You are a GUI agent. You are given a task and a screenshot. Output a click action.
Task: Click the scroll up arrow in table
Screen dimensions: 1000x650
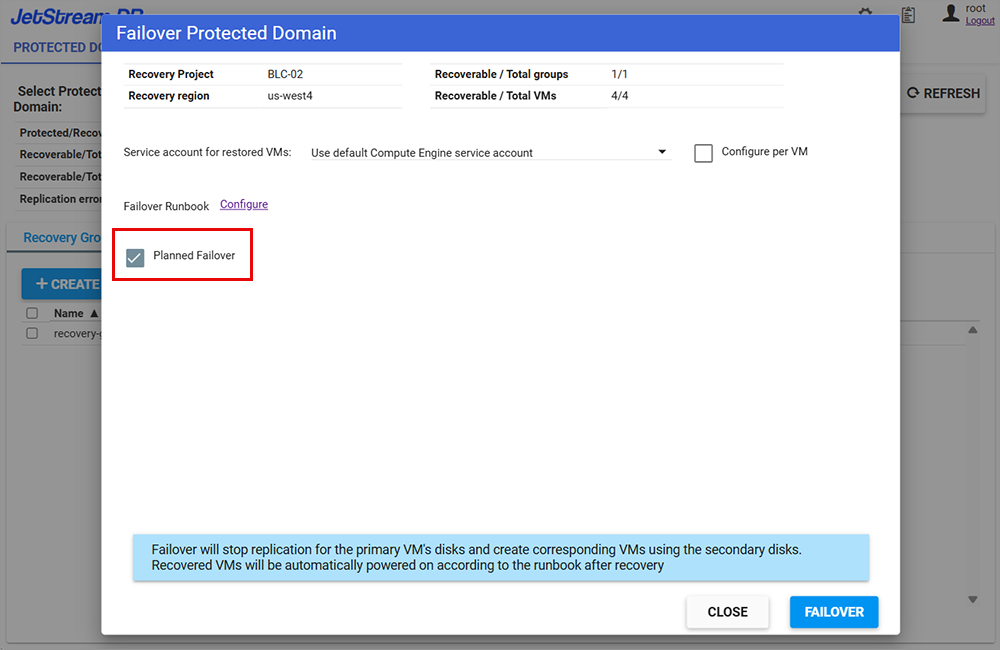coord(973,330)
